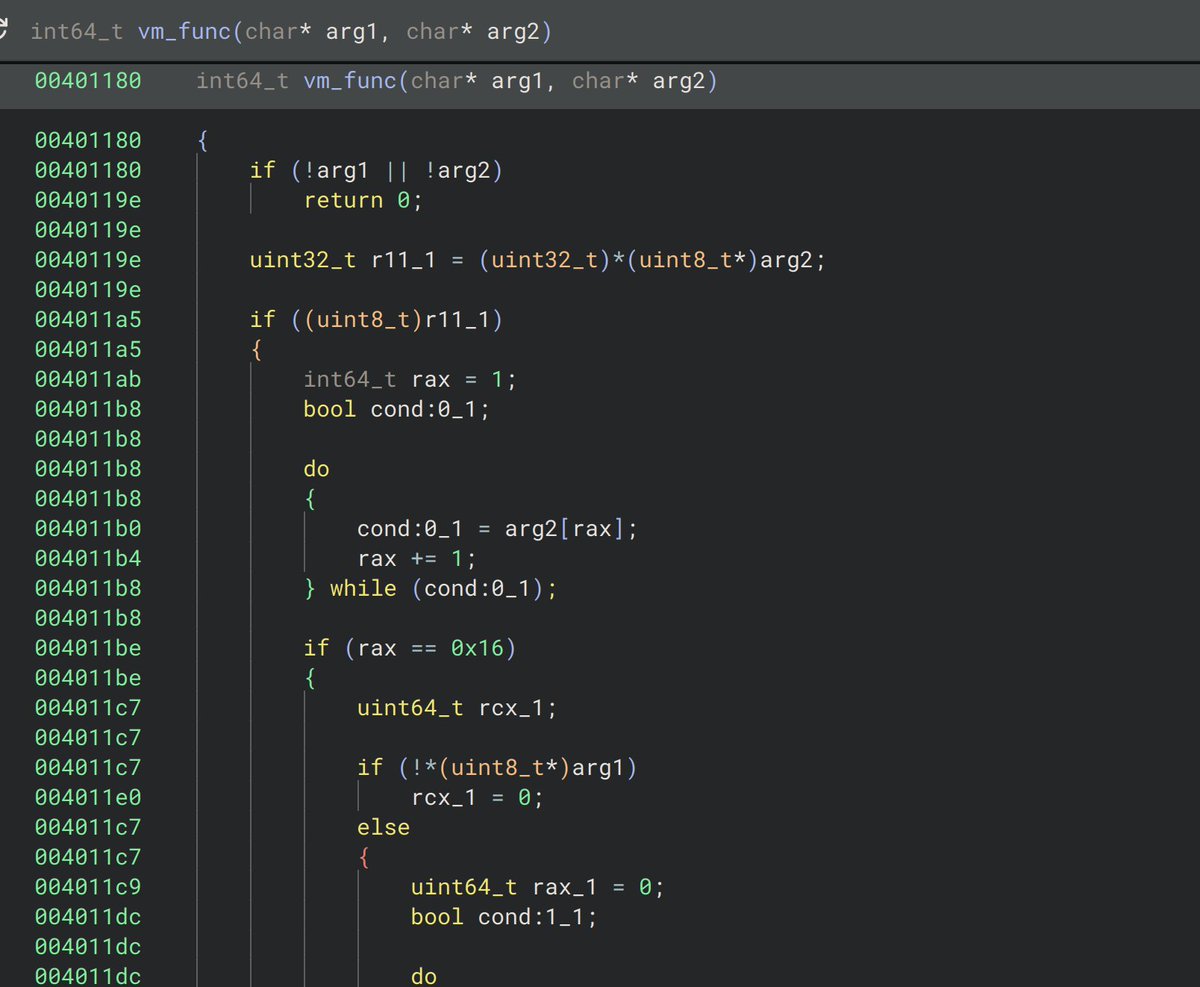Click the rax_1 variable name
Screen dimensions: 1200x987
[564, 888]
